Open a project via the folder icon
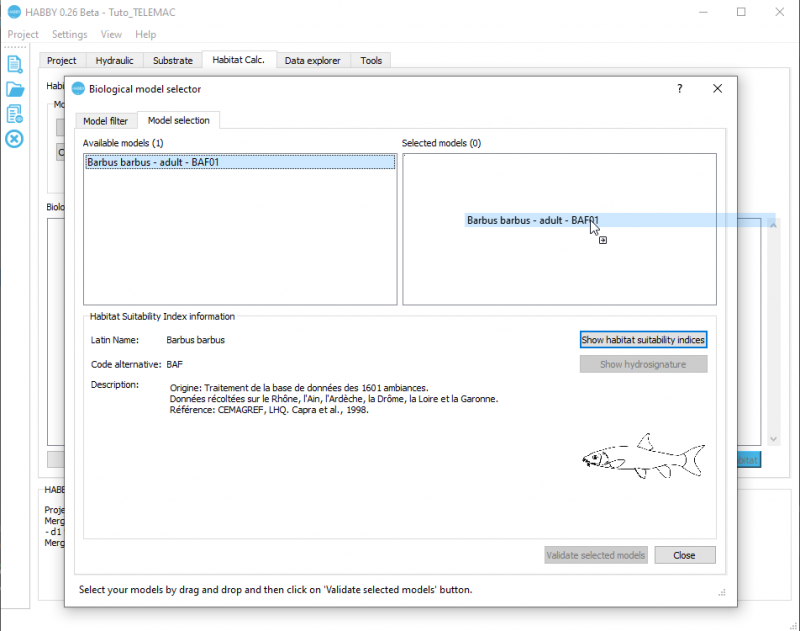Image resolution: width=800 pixels, height=631 pixels. pyautogui.click(x=13, y=89)
